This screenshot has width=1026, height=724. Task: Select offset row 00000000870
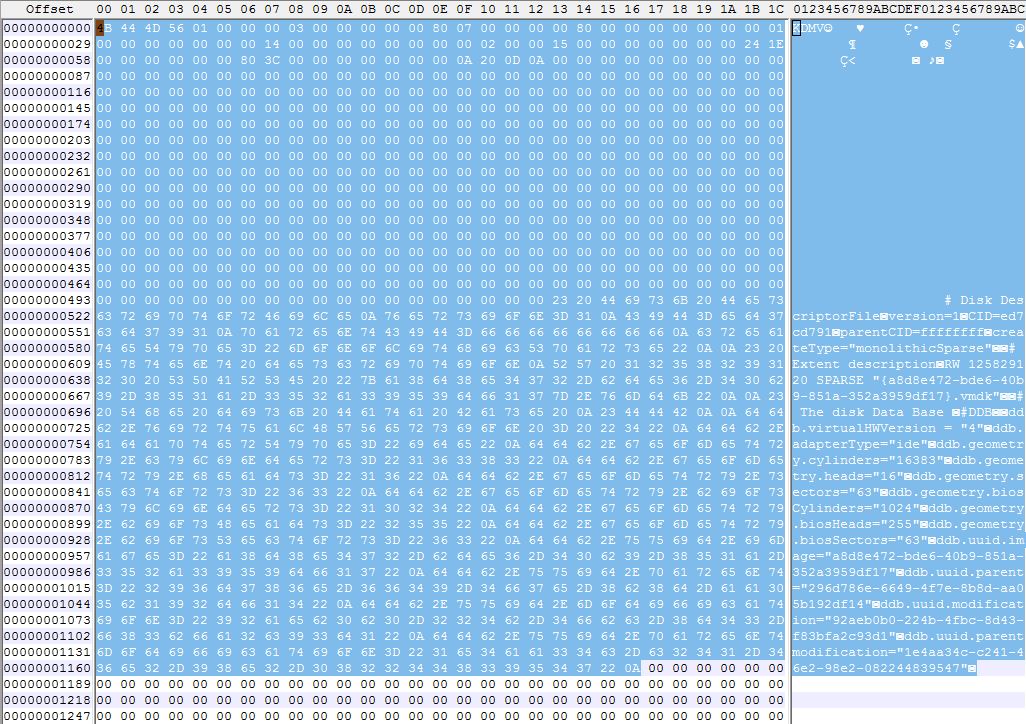pos(47,508)
